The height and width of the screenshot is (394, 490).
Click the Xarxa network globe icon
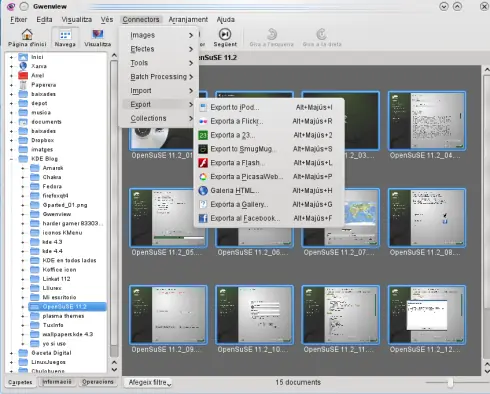coord(23,66)
